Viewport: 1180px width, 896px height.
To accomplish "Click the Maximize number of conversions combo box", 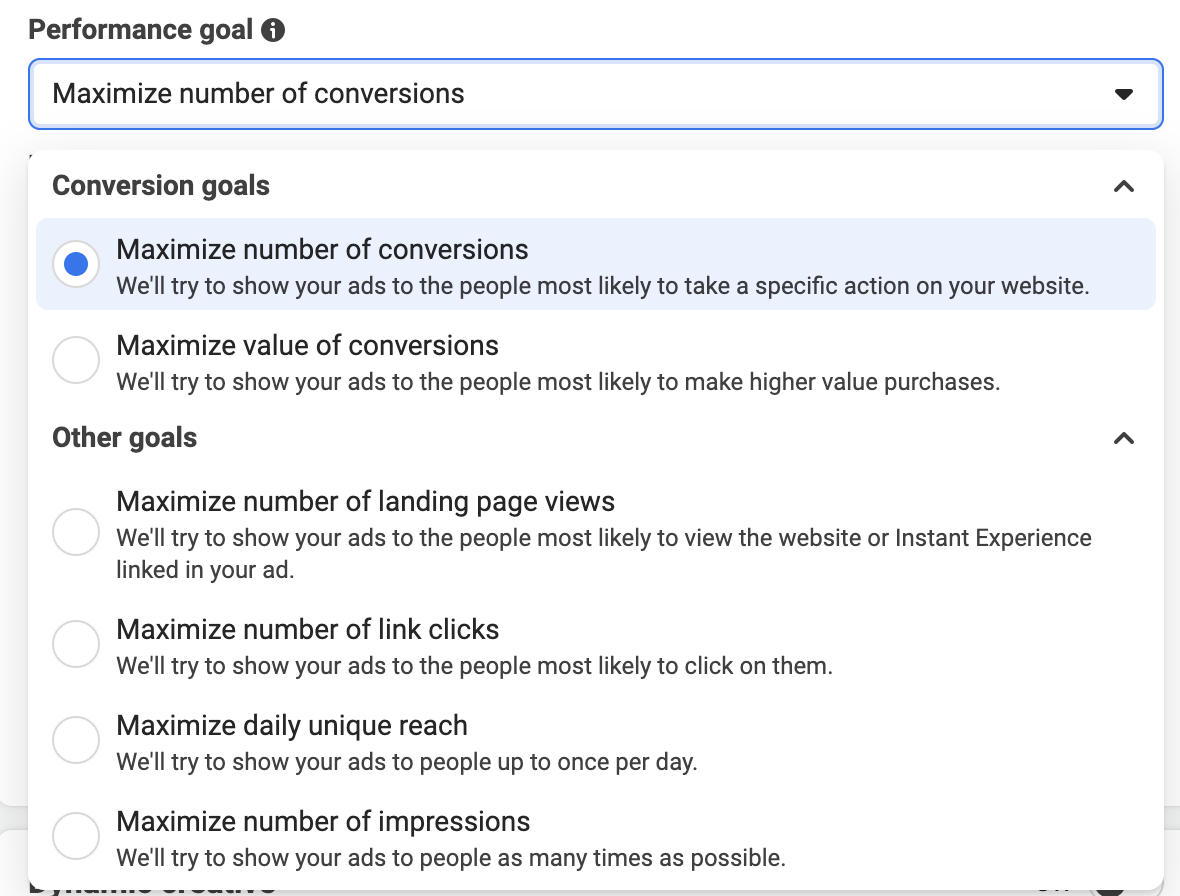I will [x=596, y=94].
